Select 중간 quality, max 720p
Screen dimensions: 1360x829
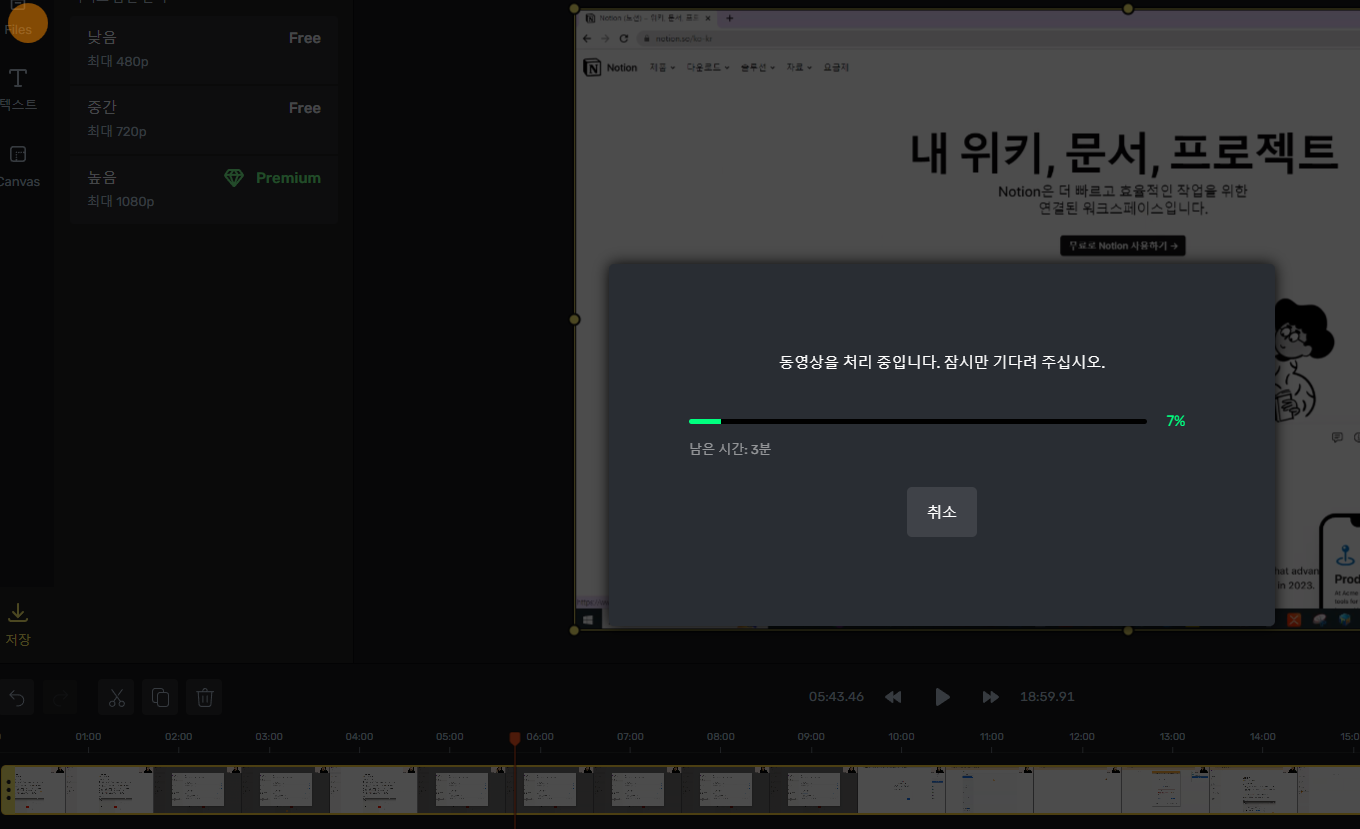pyautogui.click(x=204, y=119)
